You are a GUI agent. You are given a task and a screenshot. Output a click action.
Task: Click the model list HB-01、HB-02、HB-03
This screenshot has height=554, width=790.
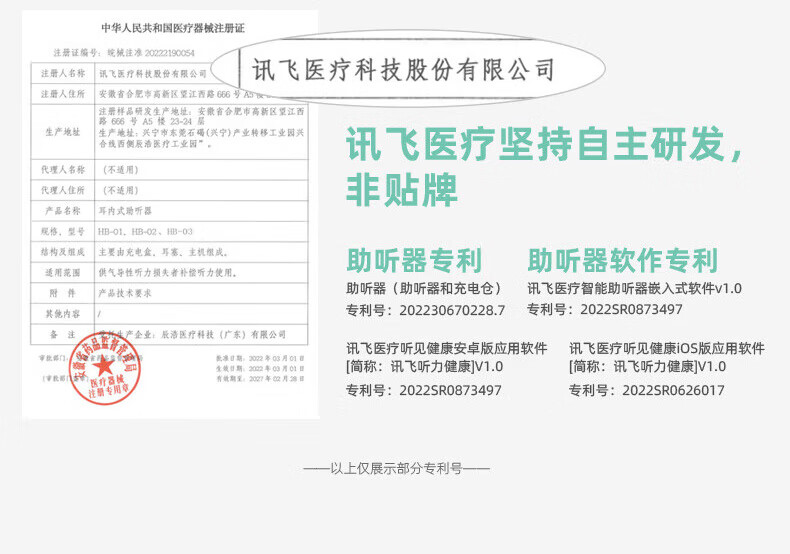point(146,232)
